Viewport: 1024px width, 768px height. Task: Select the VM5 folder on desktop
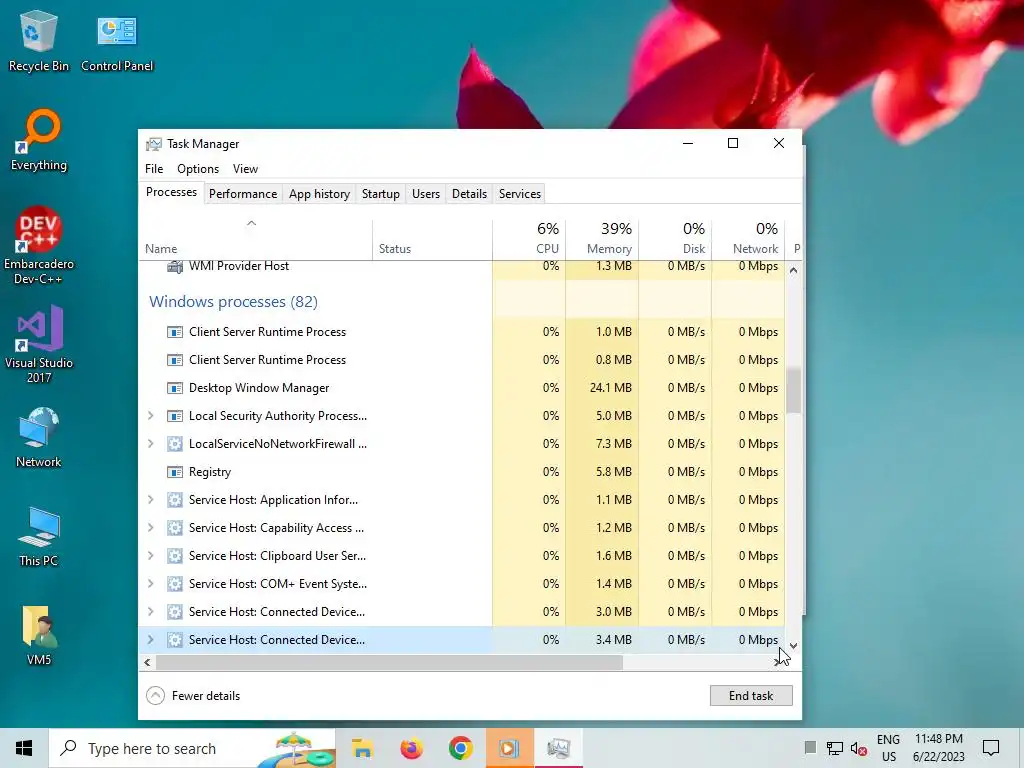[x=39, y=635]
